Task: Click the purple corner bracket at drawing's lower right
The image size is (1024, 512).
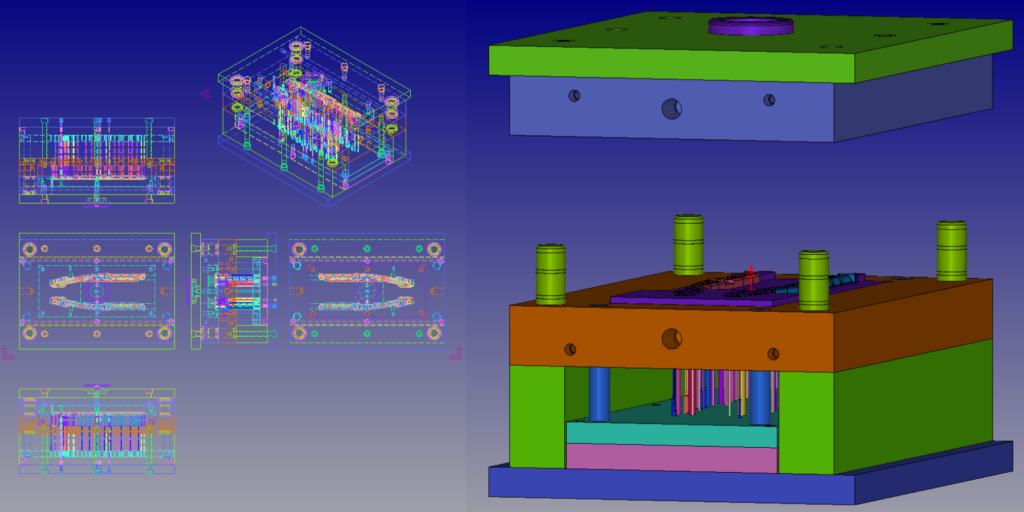Action: coord(456,352)
